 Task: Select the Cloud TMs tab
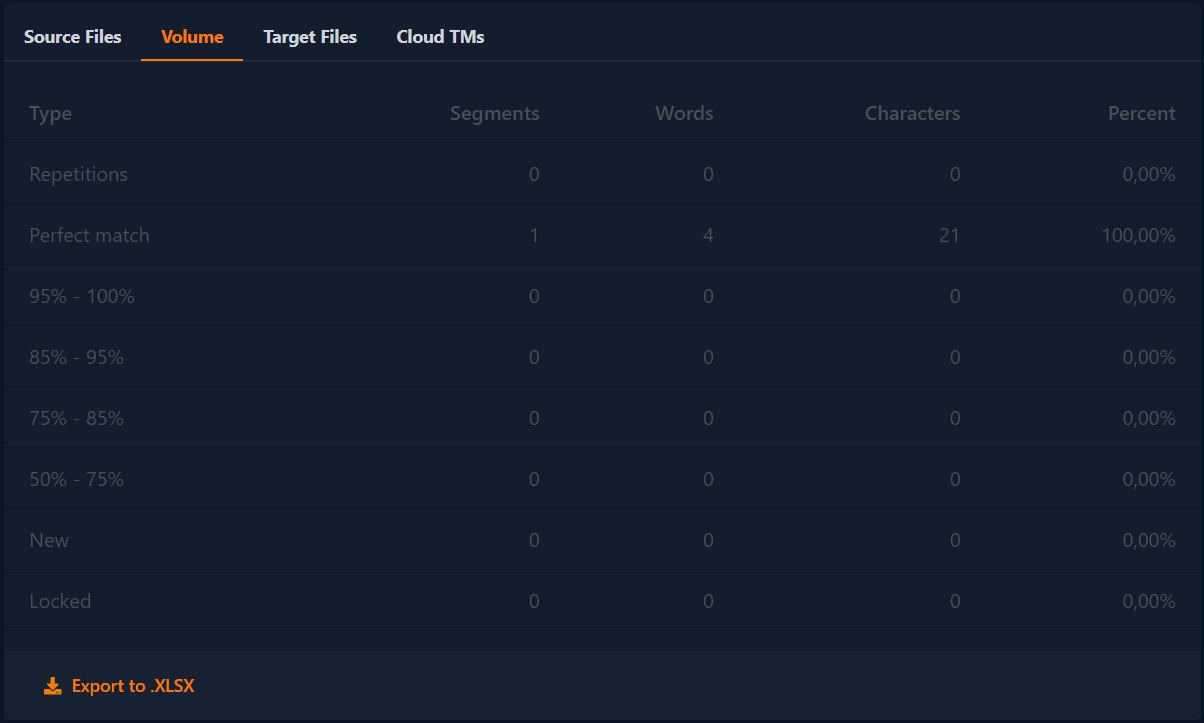[440, 37]
